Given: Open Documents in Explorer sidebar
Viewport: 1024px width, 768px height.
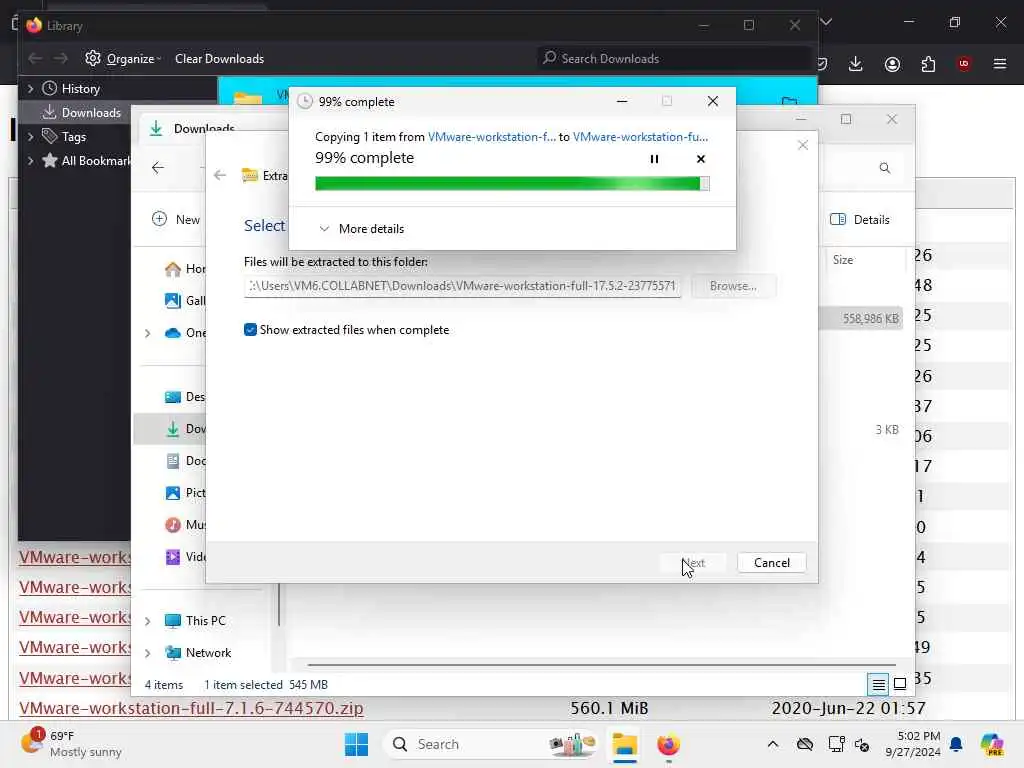Looking at the screenshot, I should tap(185, 460).
